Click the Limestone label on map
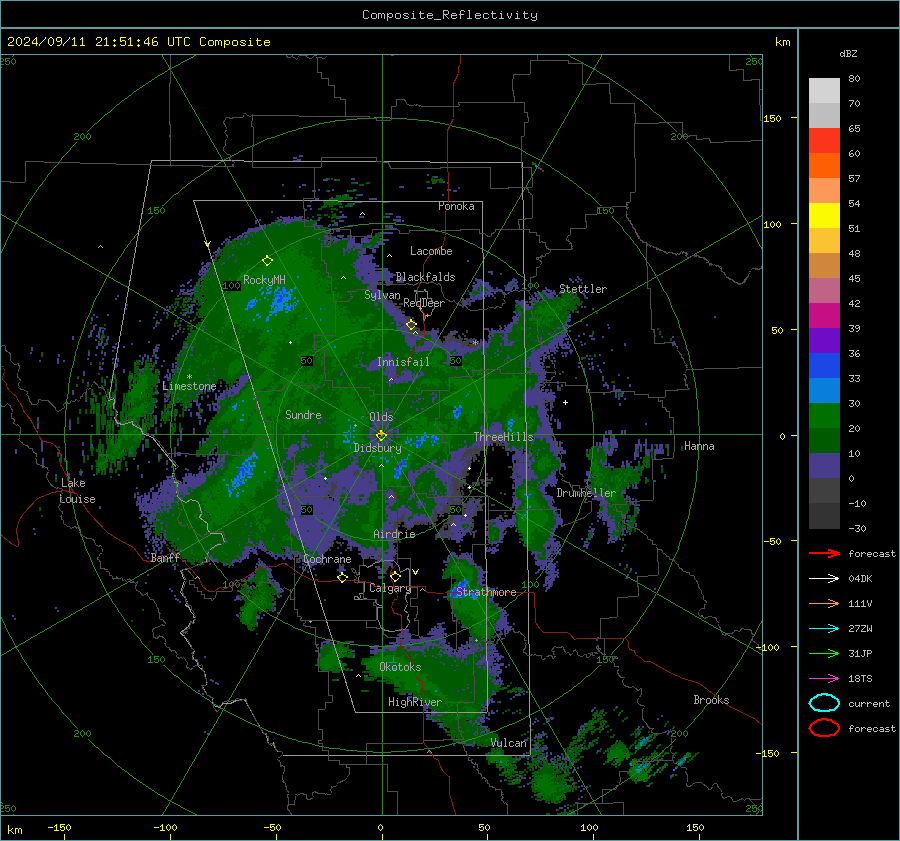 (189, 386)
